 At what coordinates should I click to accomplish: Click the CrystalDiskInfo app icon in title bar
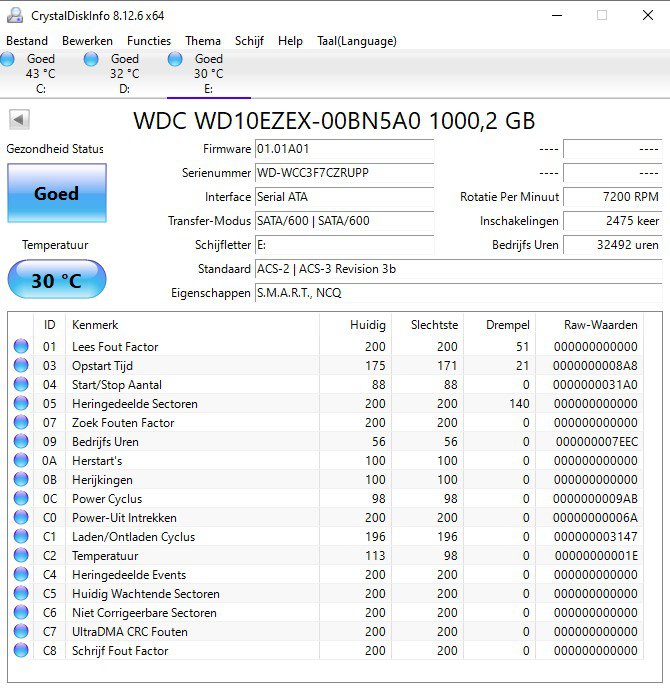click(15, 15)
